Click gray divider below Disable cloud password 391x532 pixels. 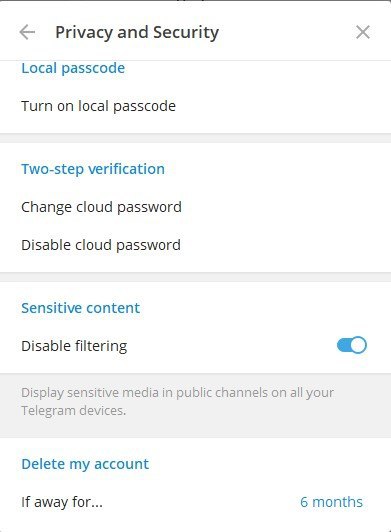pyautogui.click(x=196, y=277)
